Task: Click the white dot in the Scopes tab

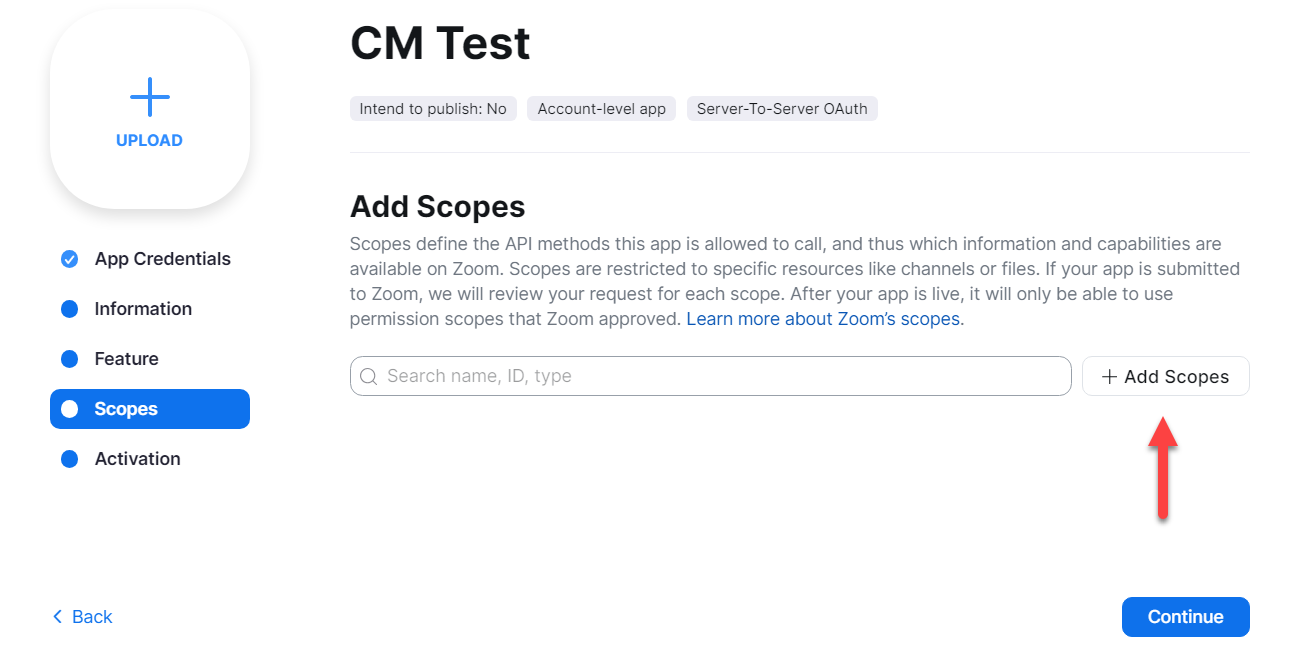Action: [69, 409]
